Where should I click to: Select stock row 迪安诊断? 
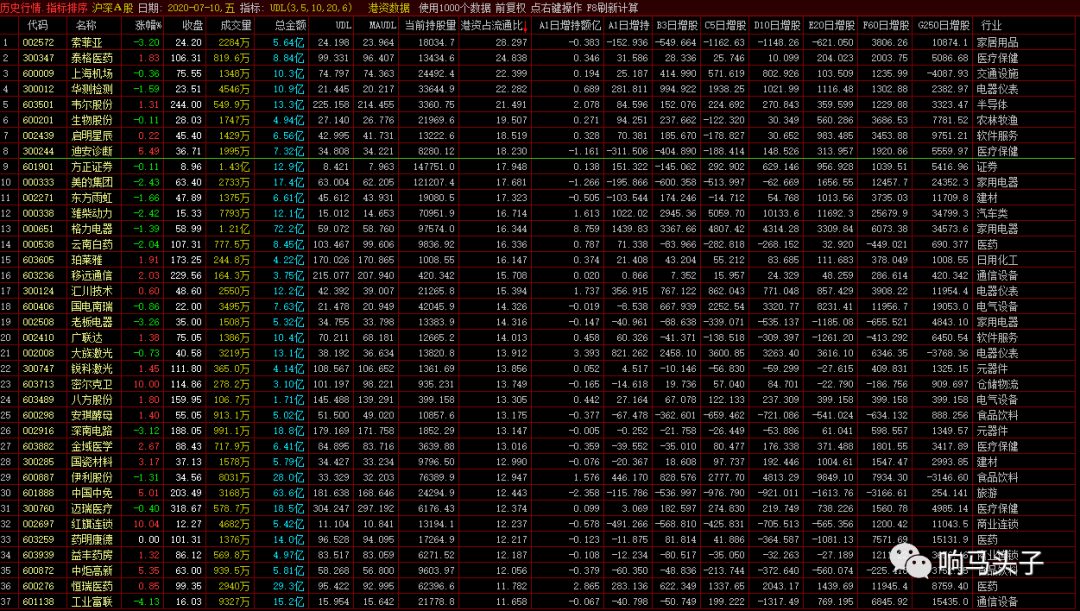[x=537, y=152]
